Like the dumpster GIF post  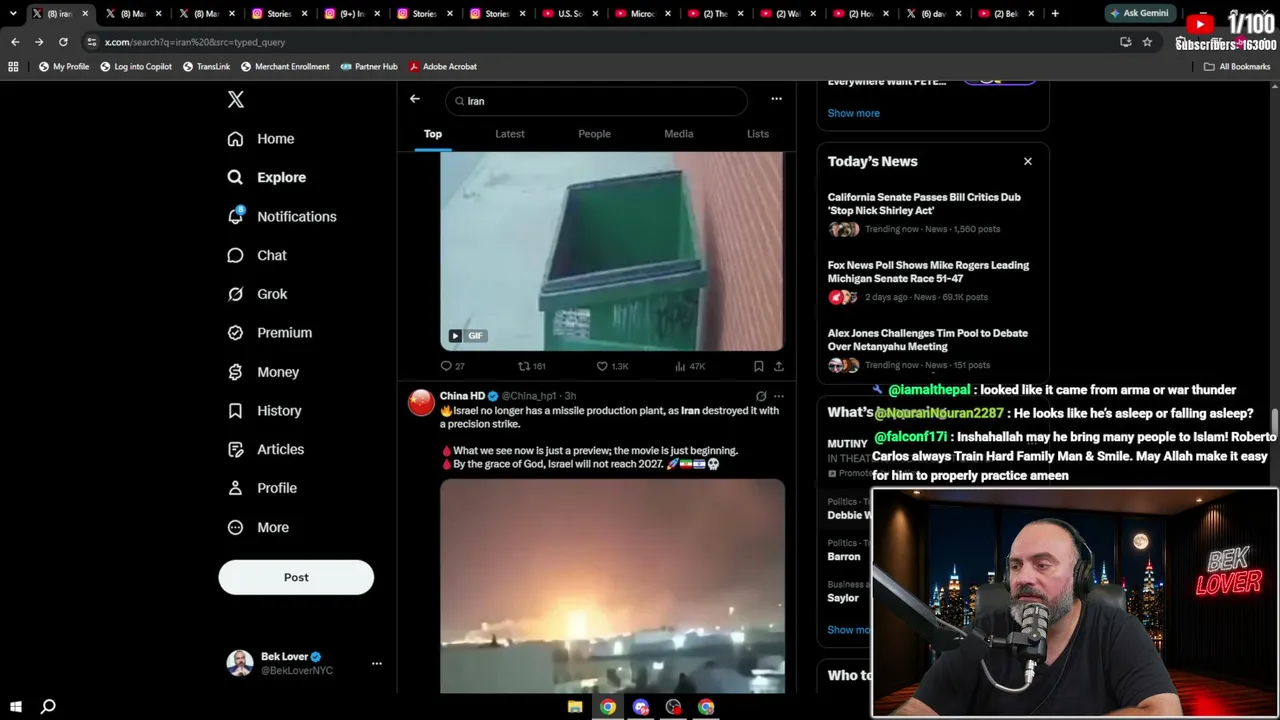point(612,366)
